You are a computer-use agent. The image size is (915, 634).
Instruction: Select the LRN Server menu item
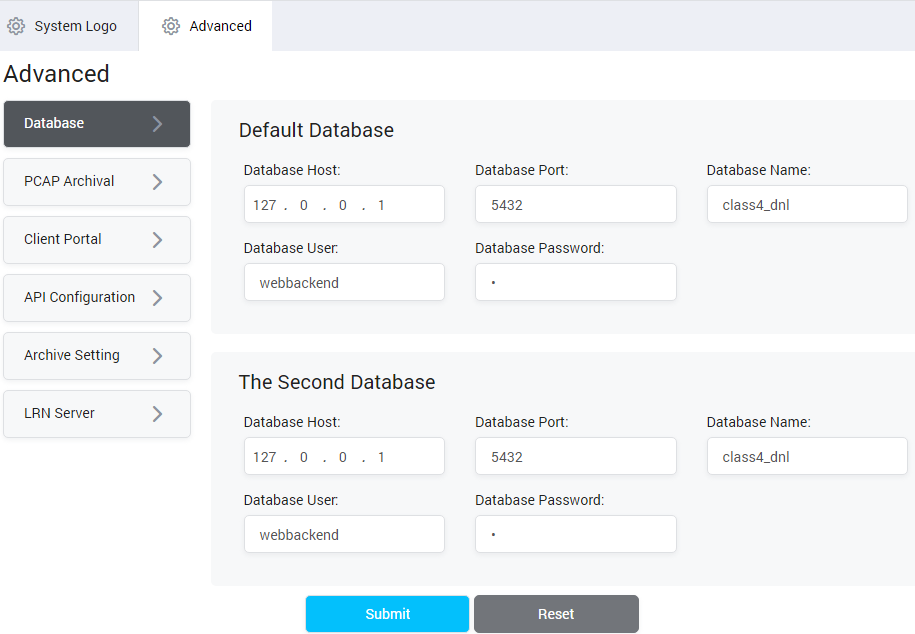(60, 414)
